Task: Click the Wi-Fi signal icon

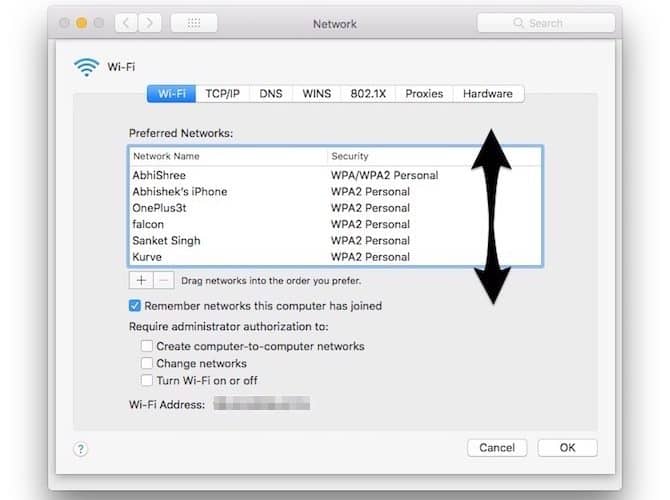Action: pos(86,67)
